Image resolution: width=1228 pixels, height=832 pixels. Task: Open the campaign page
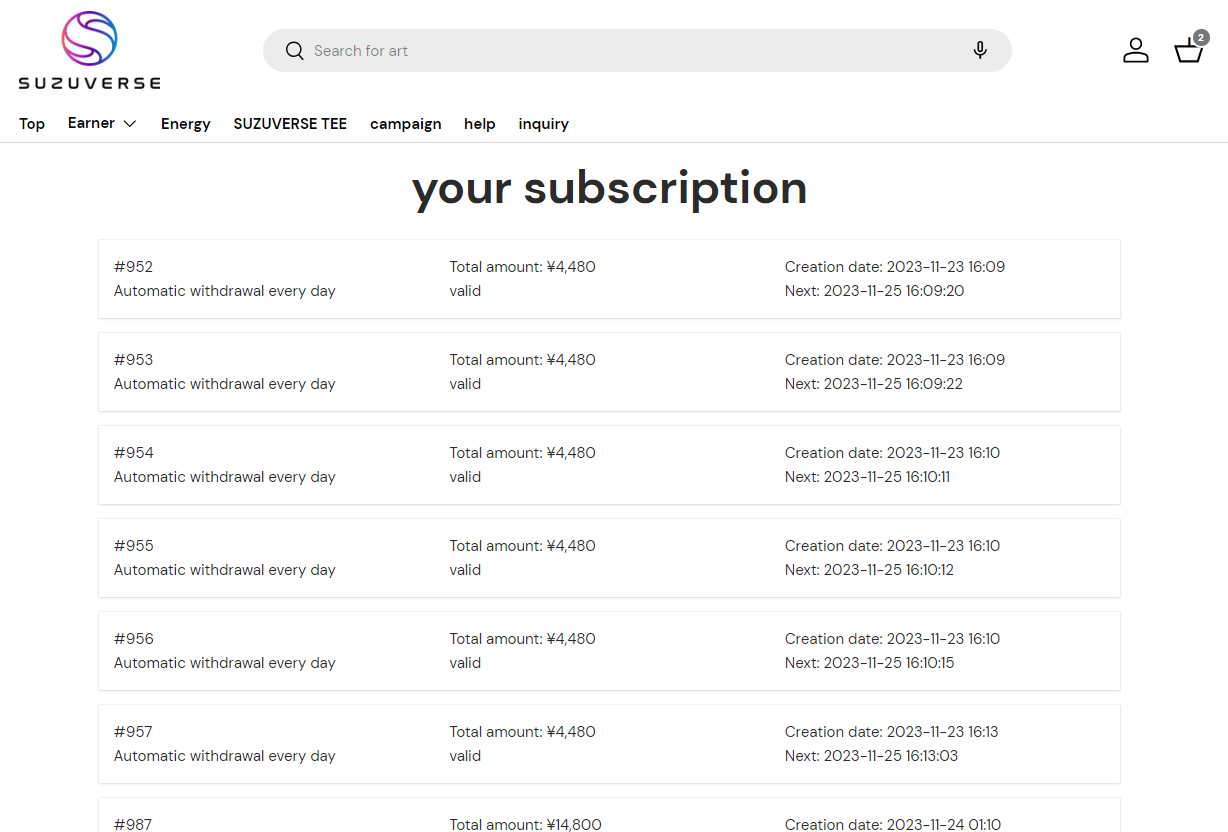pos(405,124)
